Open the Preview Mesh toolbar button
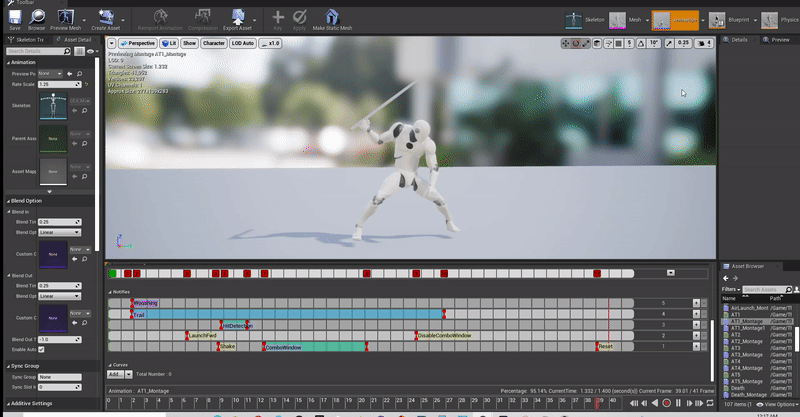 pyautogui.click(x=65, y=20)
